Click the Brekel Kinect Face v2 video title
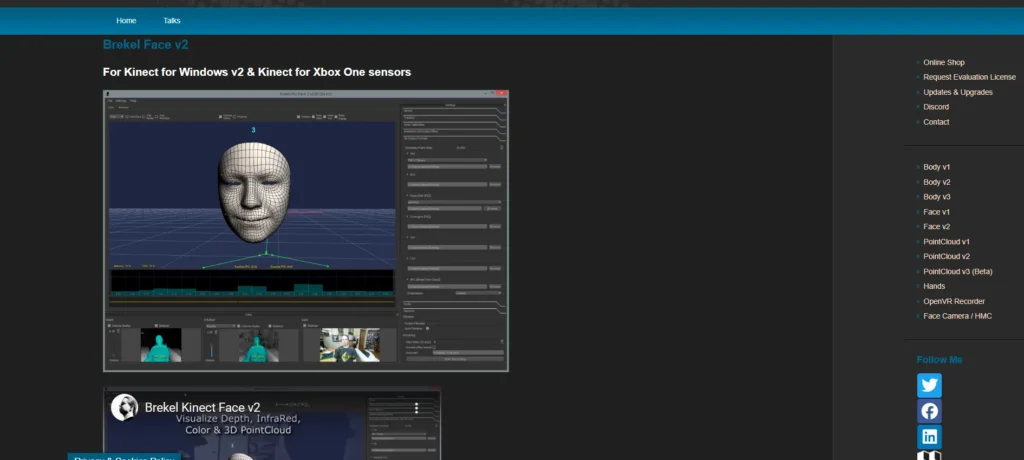This screenshot has height=460, width=1024. 202,407
